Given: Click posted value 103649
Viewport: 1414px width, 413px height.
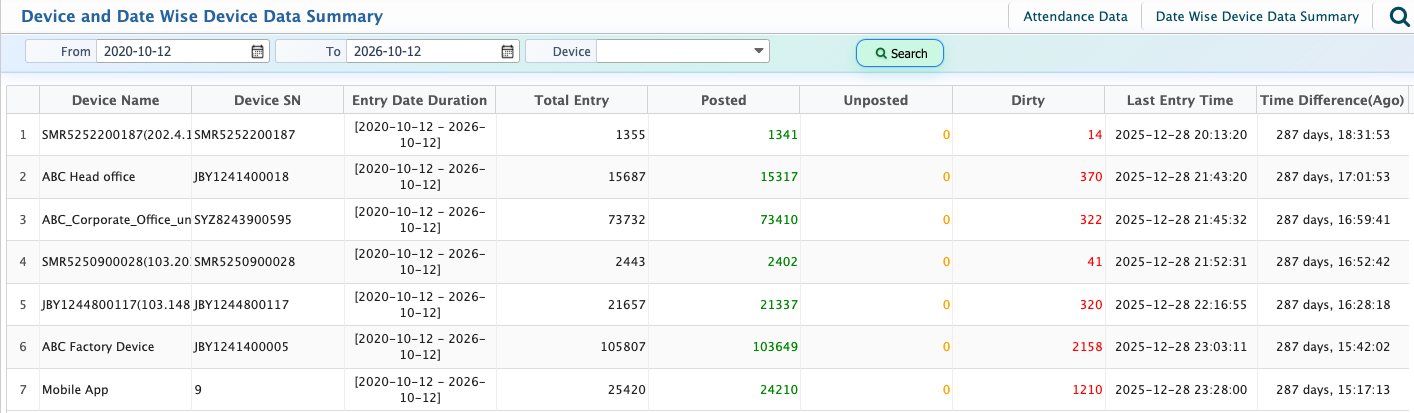Looking at the screenshot, I should 775,347.
